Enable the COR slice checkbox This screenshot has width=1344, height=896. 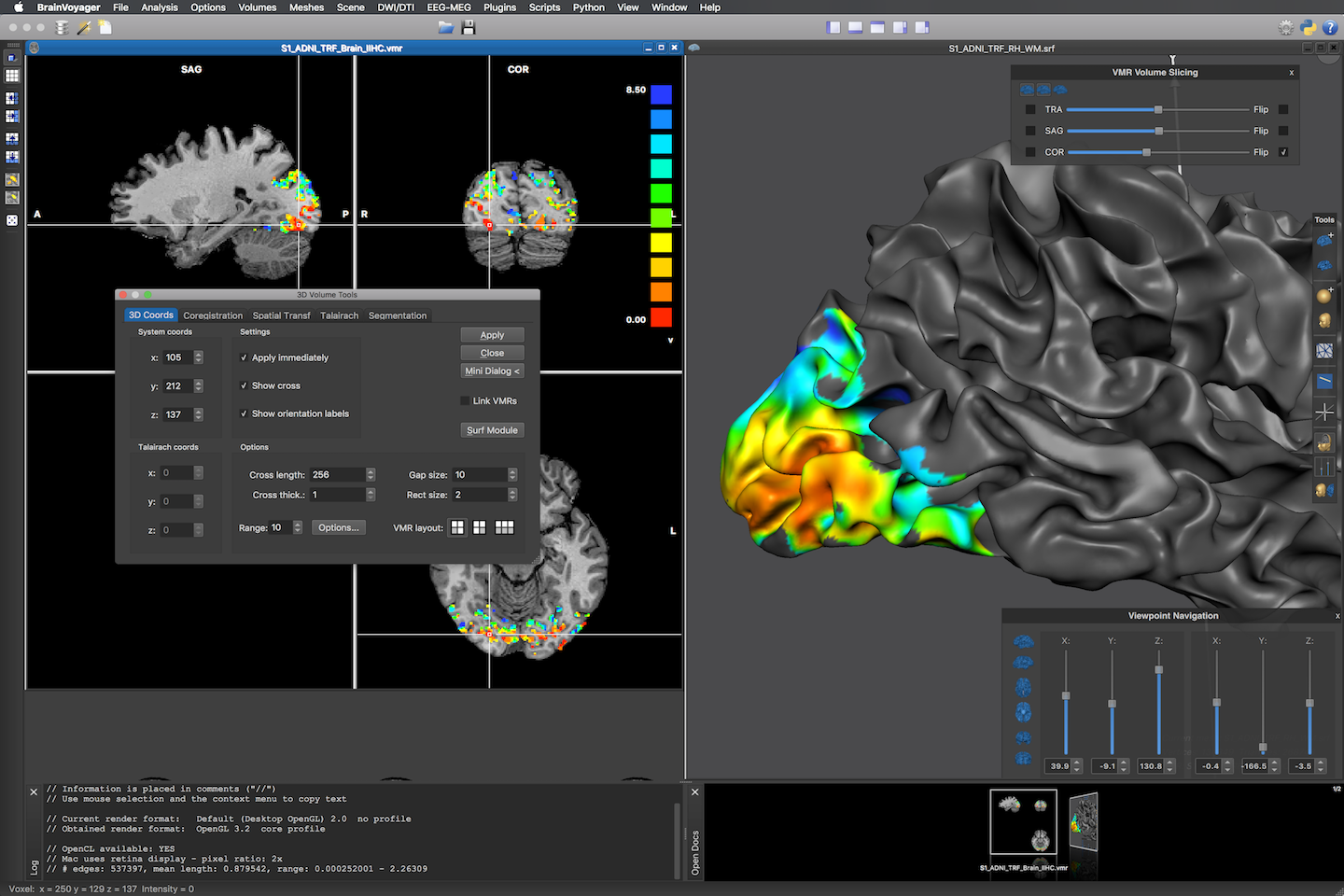(x=1030, y=152)
